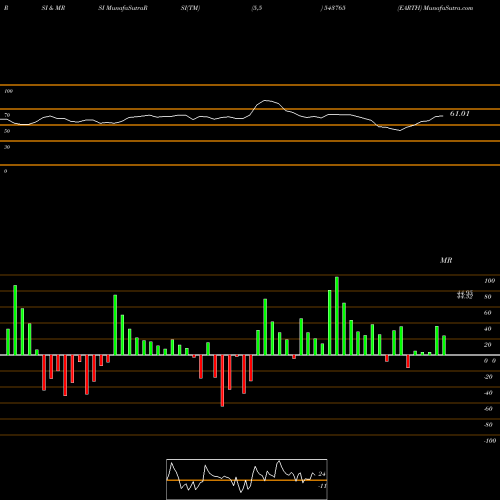Click the value -11 in the mini chart
This screenshot has width=500, height=500.
[322, 486]
